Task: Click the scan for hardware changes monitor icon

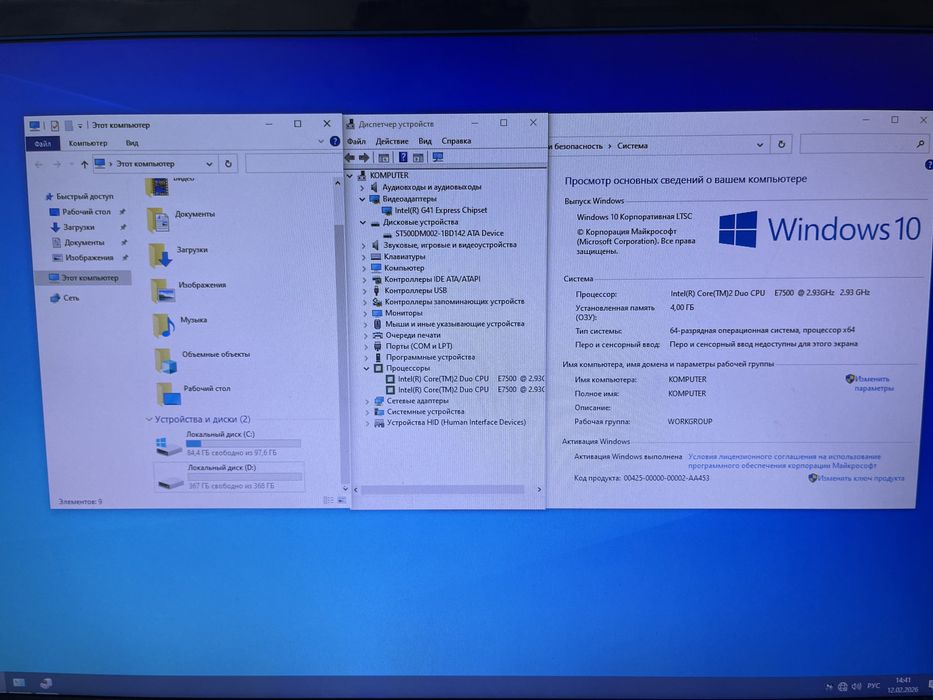Action: [438, 157]
